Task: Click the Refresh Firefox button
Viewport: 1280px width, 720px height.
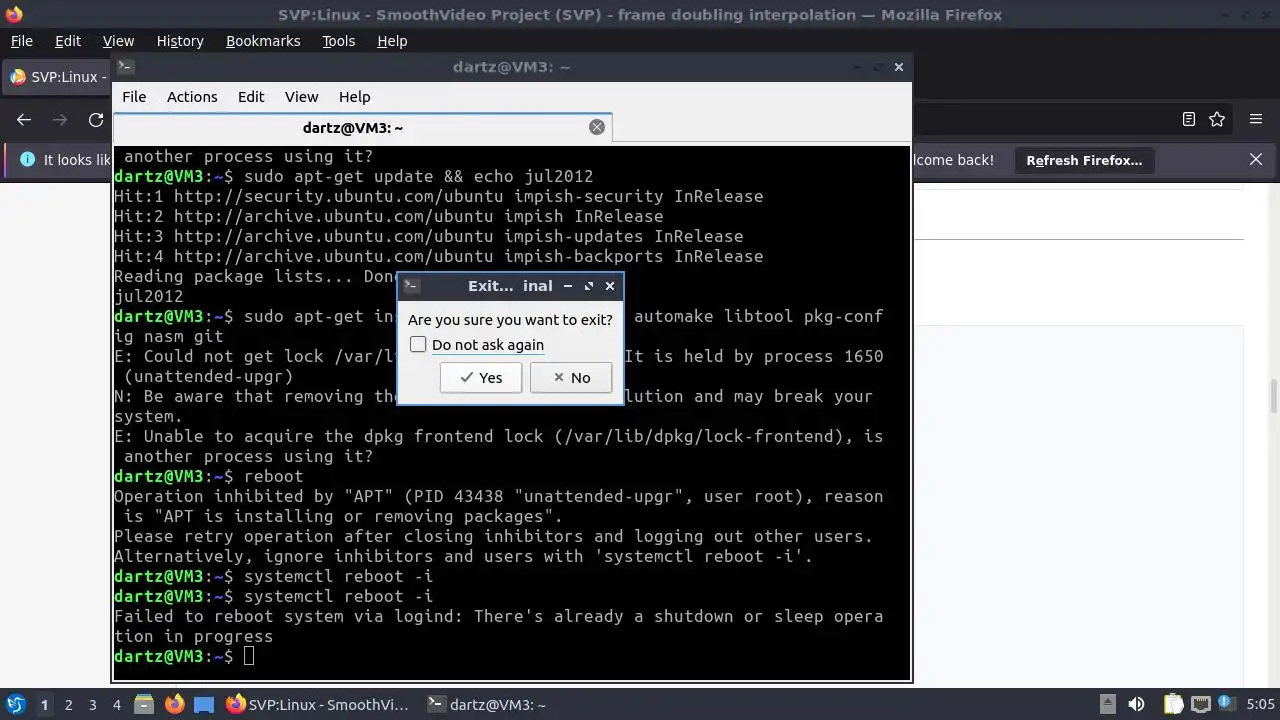Action: point(1084,160)
